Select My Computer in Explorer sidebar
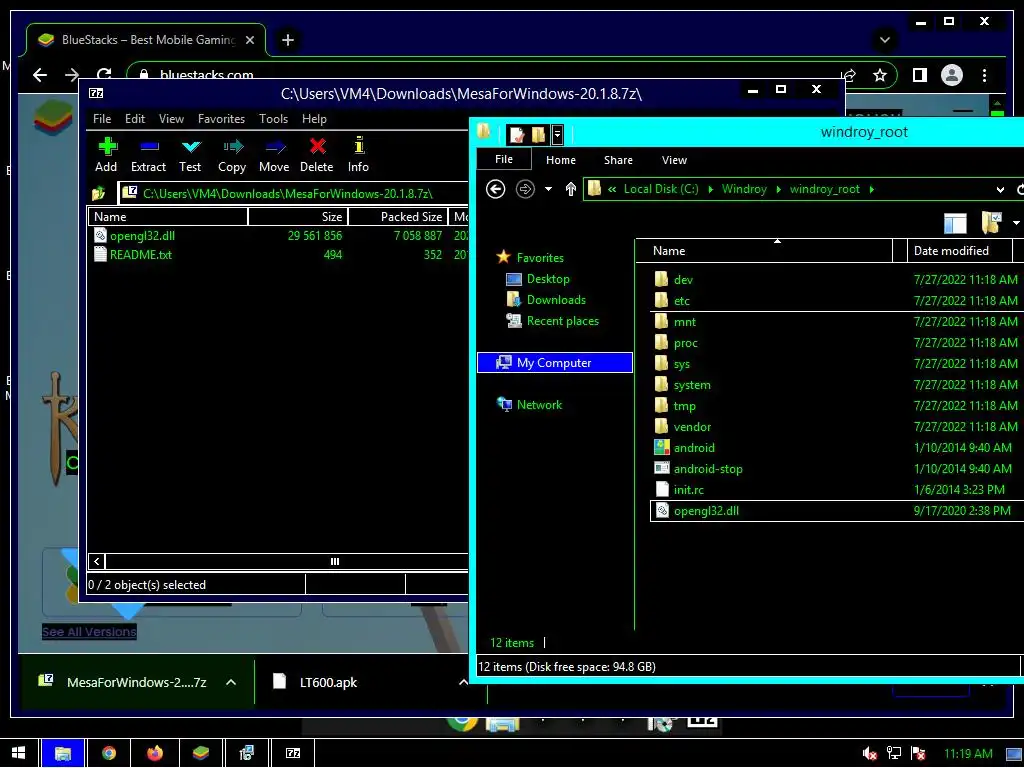 coord(555,362)
